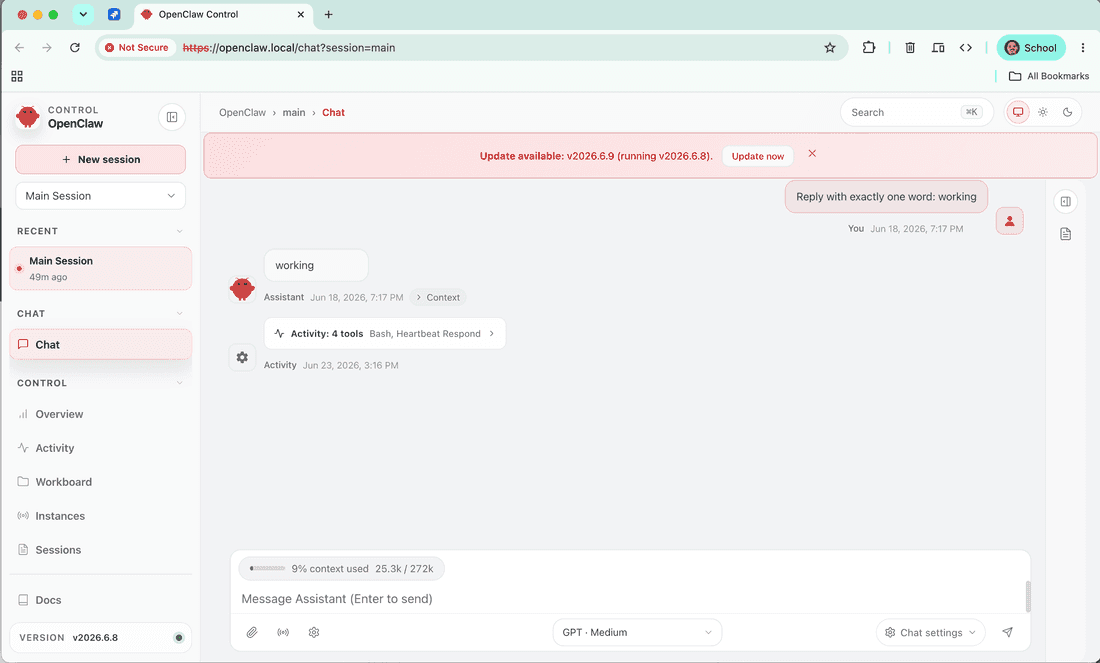The width and height of the screenshot is (1100, 663).
Task: Open the Main Session dropdown
Action: pos(100,196)
